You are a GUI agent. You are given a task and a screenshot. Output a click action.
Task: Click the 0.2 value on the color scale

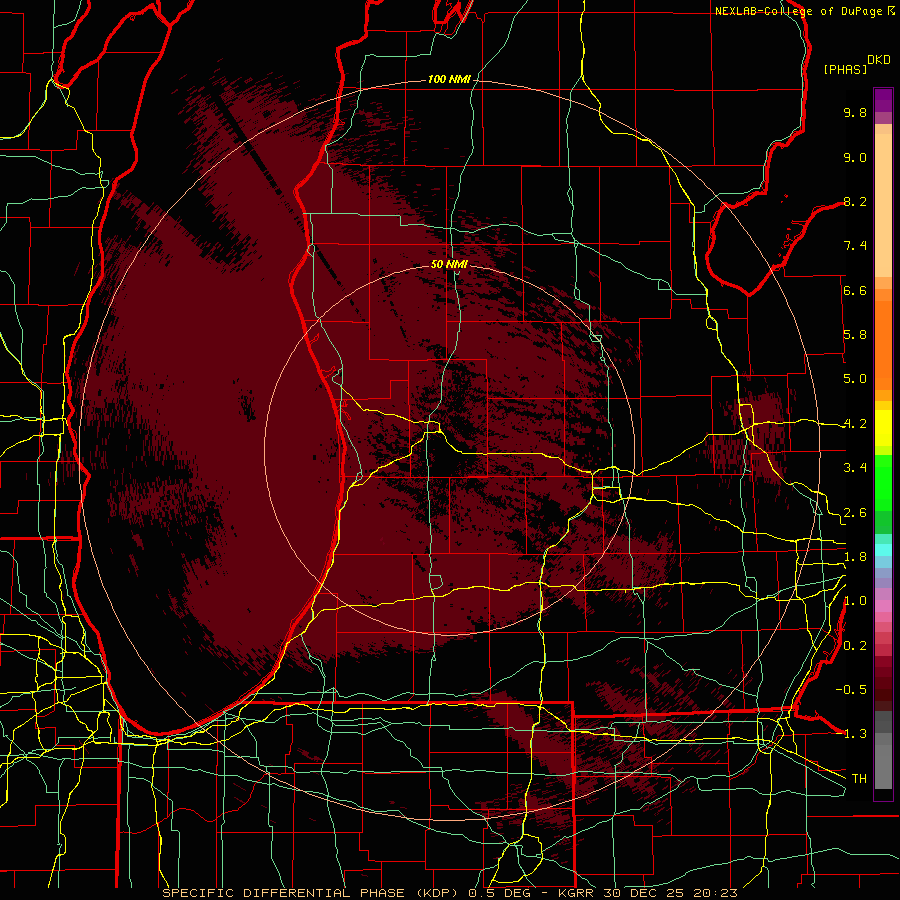pos(855,646)
